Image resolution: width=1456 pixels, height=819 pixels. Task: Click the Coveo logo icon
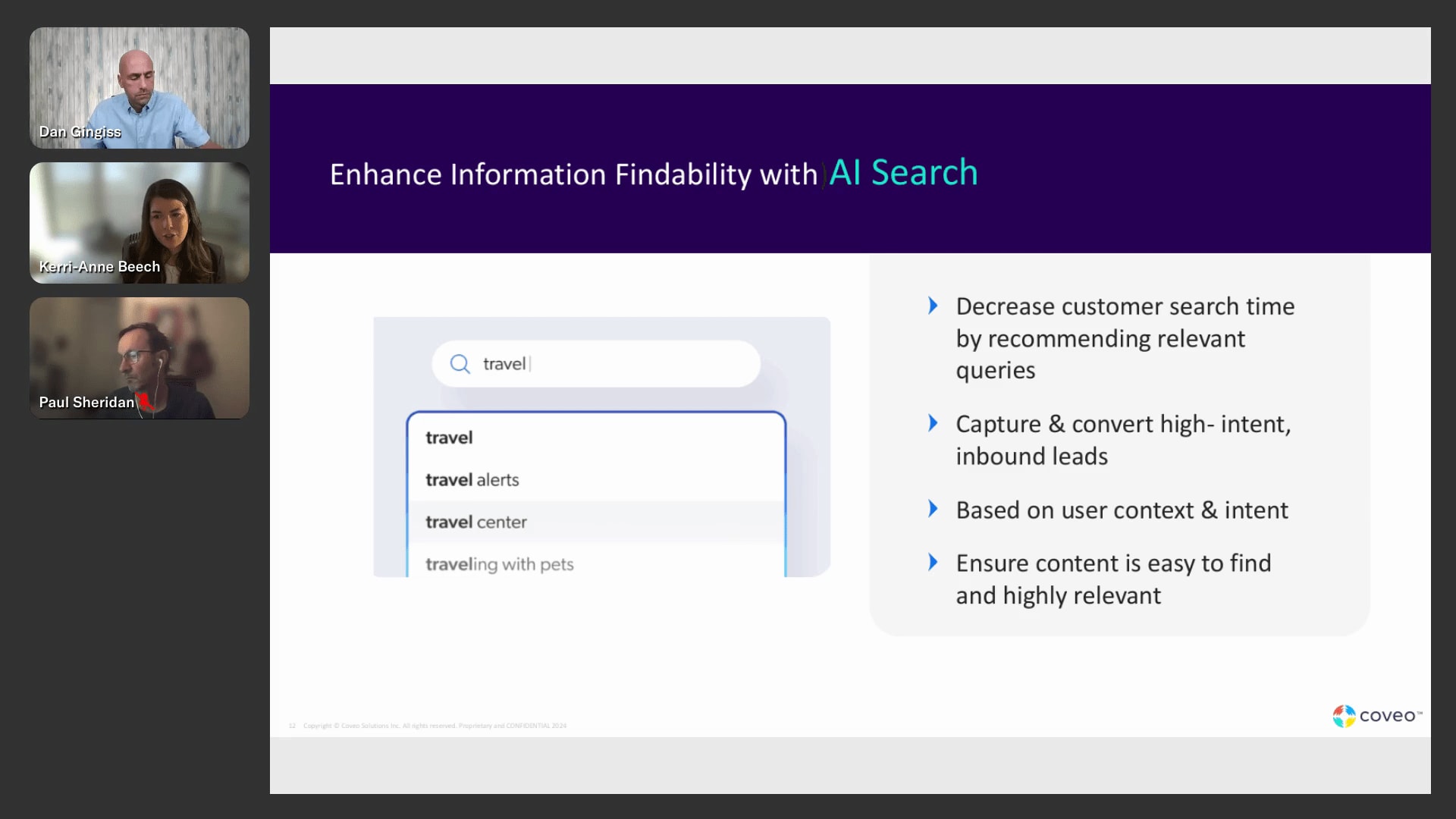(1344, 716)
